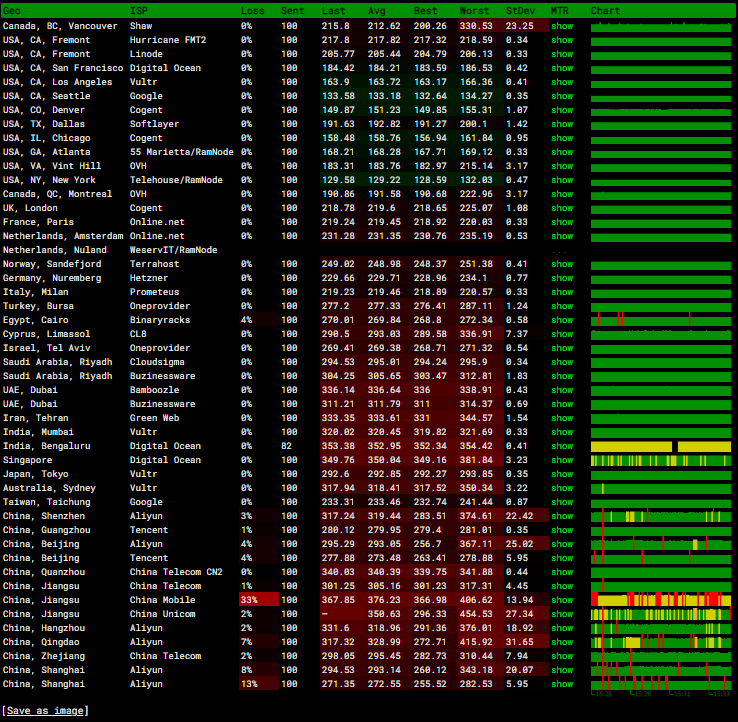Open the MTR show link for Hurricane FMT2 row
The width and height of the screenshot is (738, 722).
[x=562, y=40]
